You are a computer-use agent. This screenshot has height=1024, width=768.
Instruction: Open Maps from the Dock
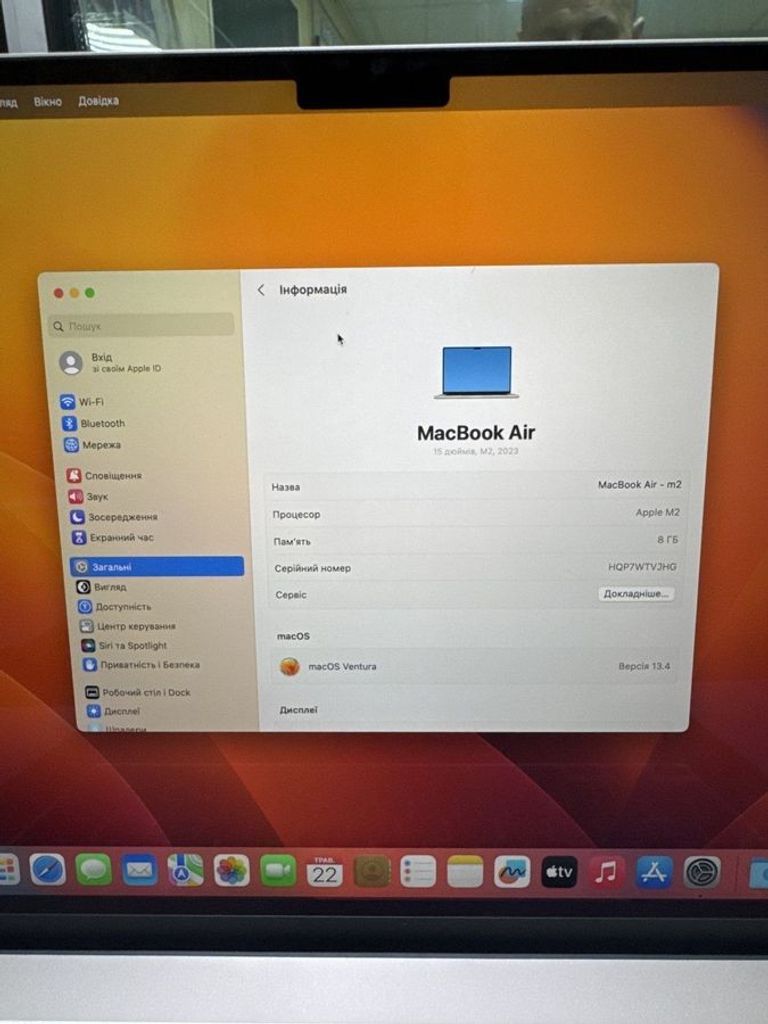point(185,871)
